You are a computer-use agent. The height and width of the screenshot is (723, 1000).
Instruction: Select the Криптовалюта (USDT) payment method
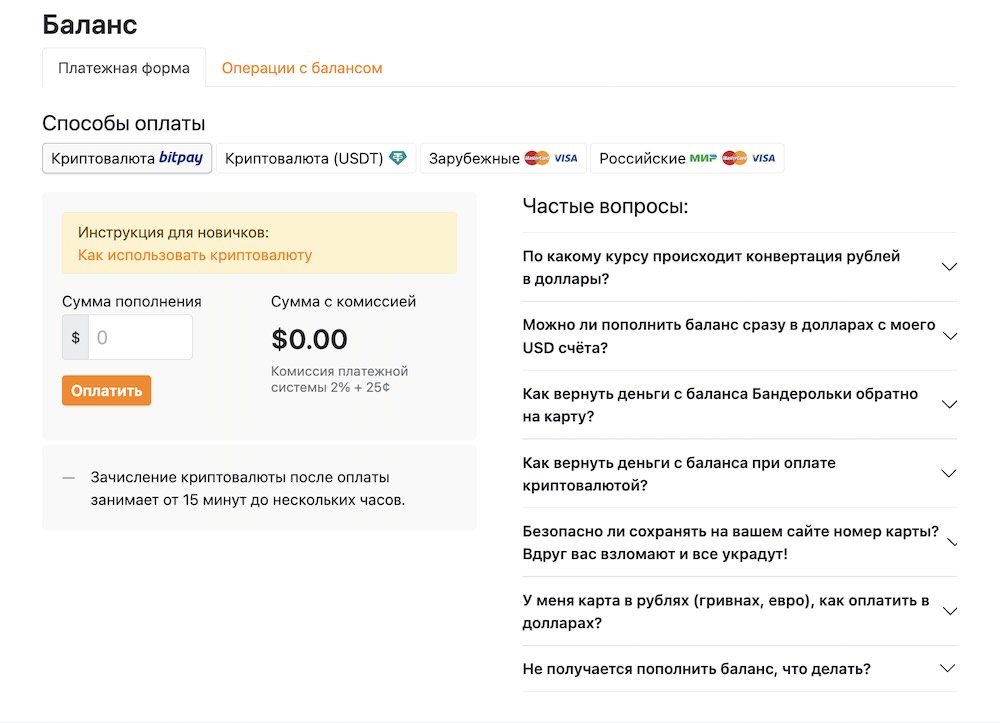click(x=316, y=157)
